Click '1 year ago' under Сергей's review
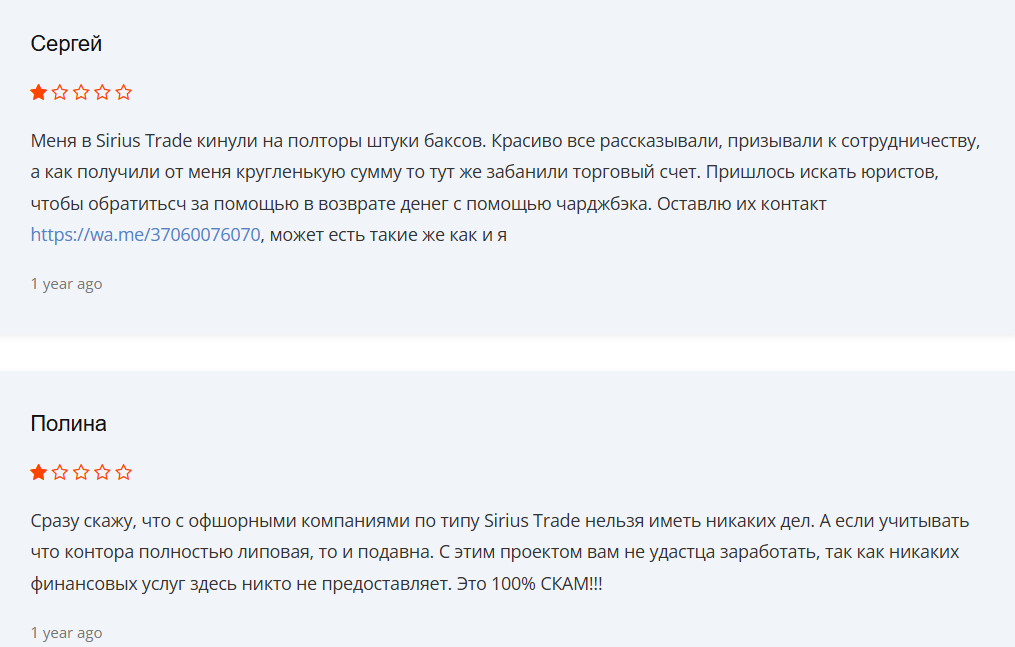 click(x=65, y=283)
